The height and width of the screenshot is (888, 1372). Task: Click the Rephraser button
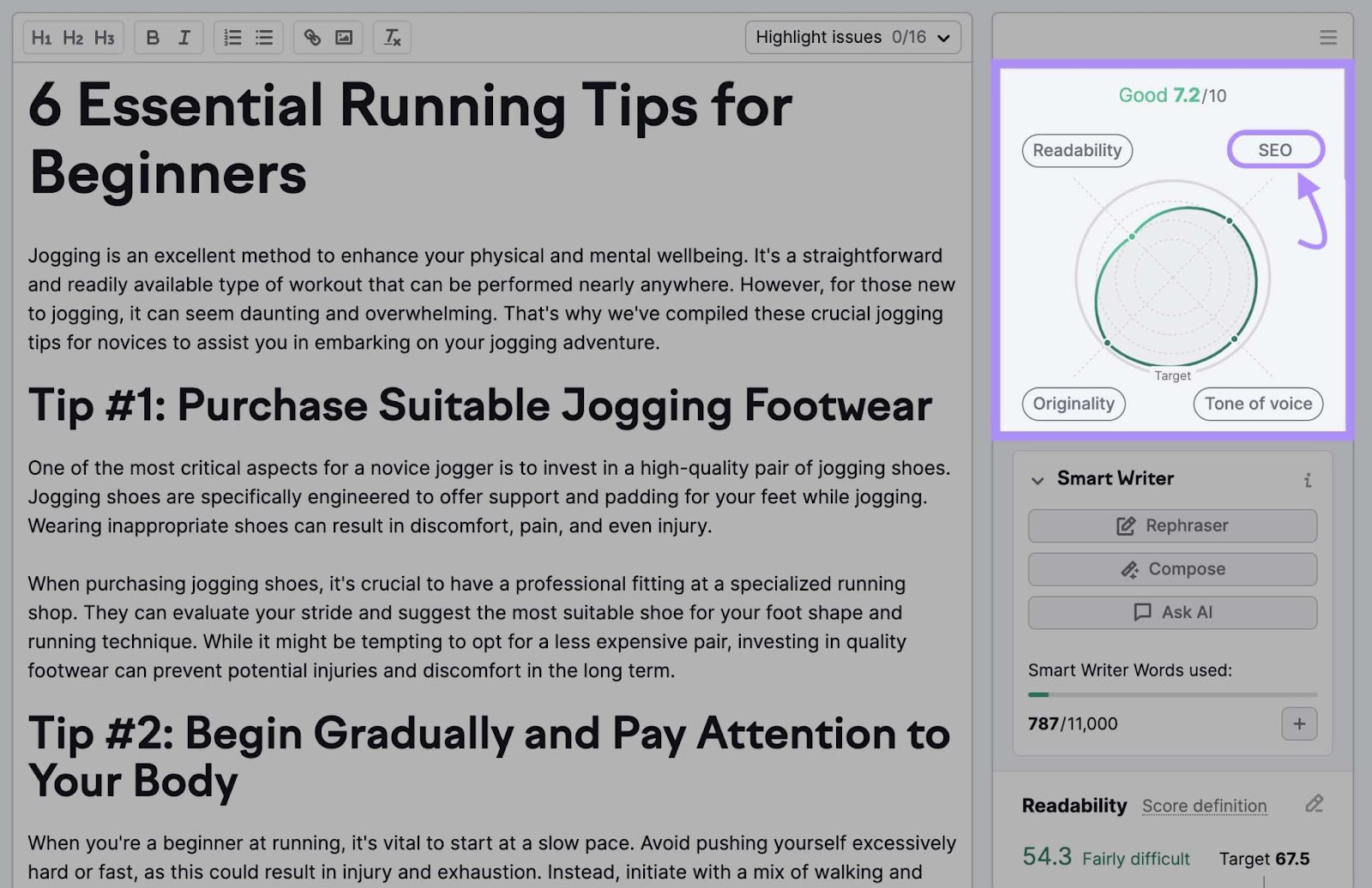(1172, 526)
